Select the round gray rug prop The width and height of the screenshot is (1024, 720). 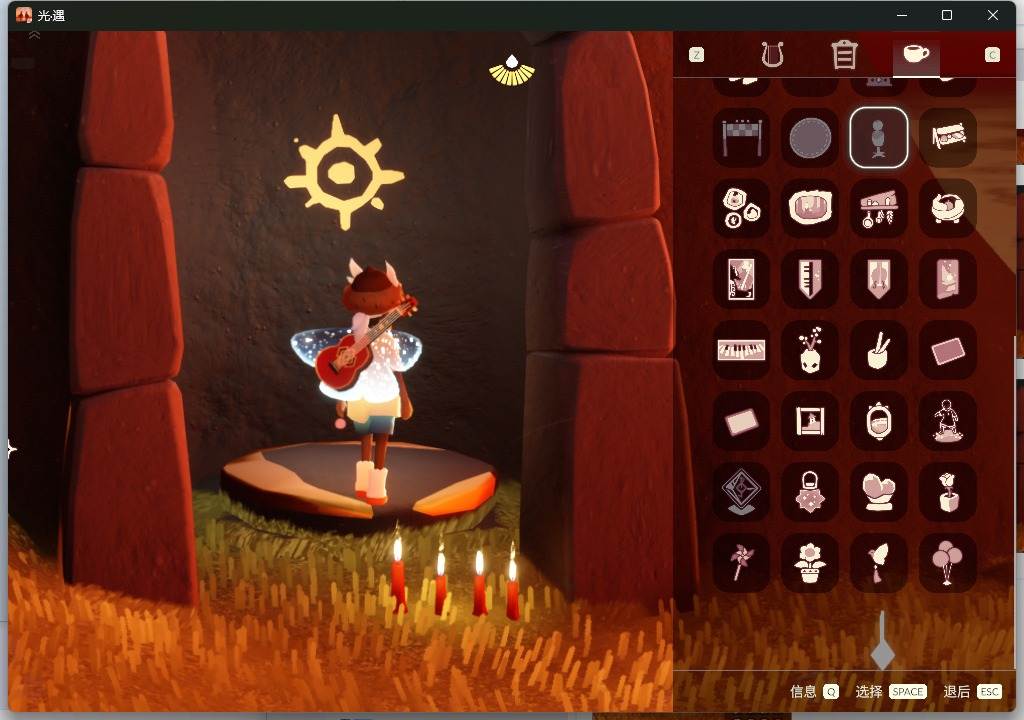[x=810, y=137]
